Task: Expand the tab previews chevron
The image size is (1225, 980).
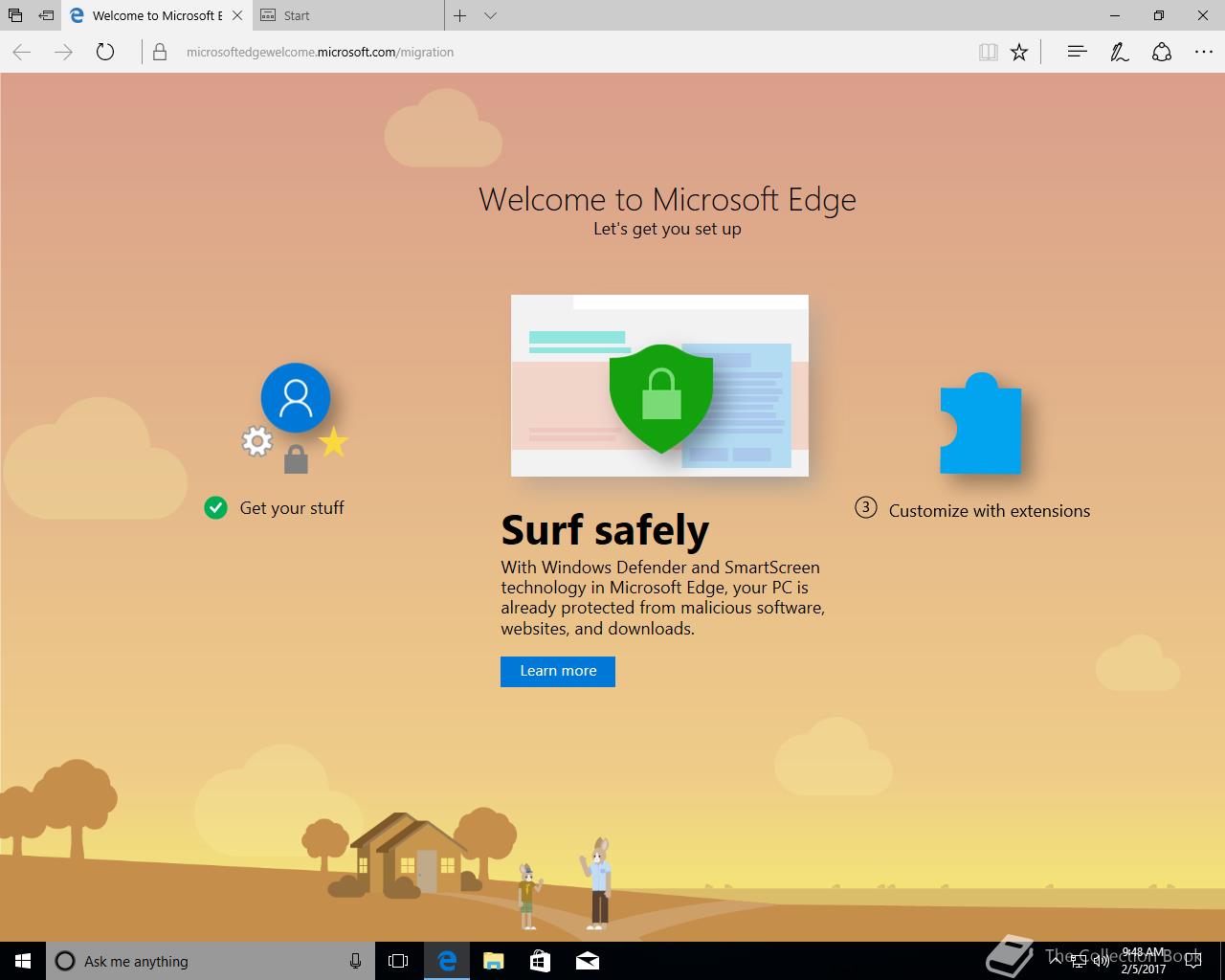Action: tap(491, 15)
